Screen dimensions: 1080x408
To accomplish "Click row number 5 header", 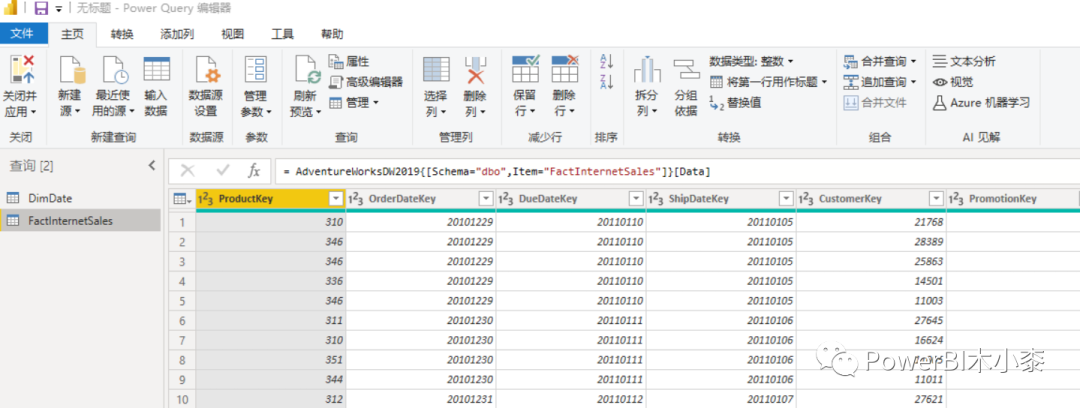I will tap(182, 301).
